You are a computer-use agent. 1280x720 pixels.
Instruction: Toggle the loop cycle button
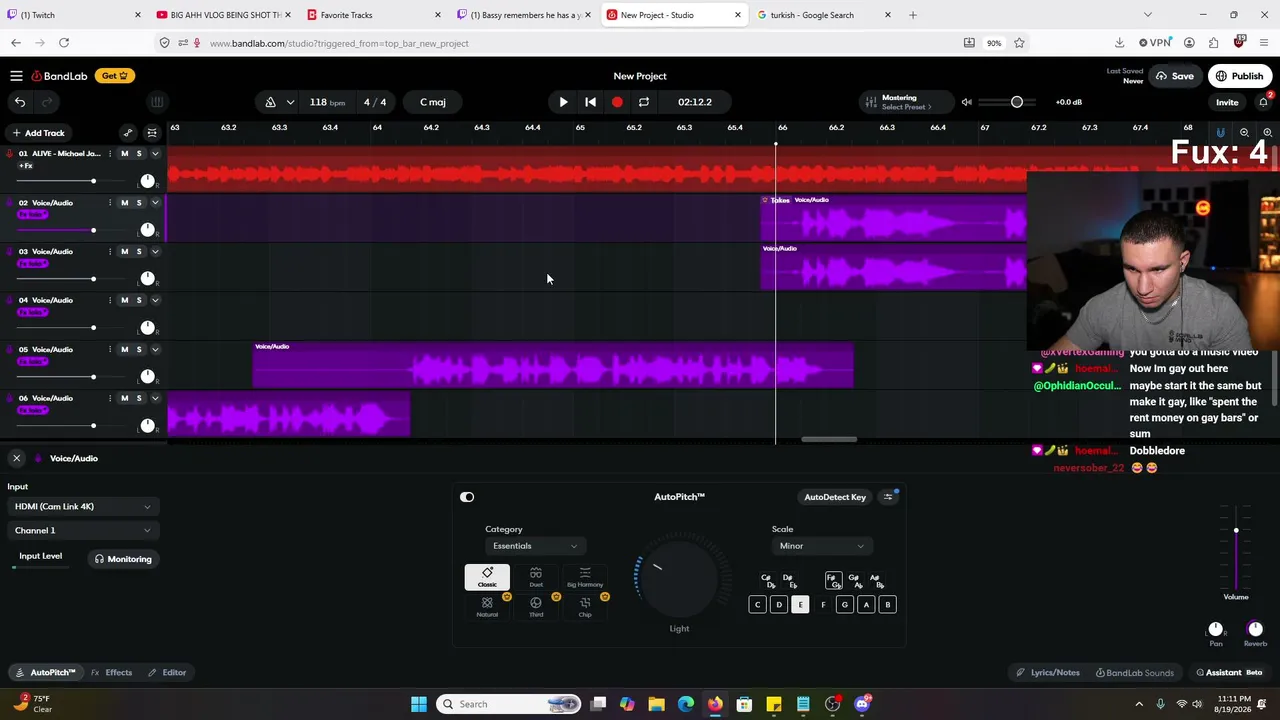644,102
